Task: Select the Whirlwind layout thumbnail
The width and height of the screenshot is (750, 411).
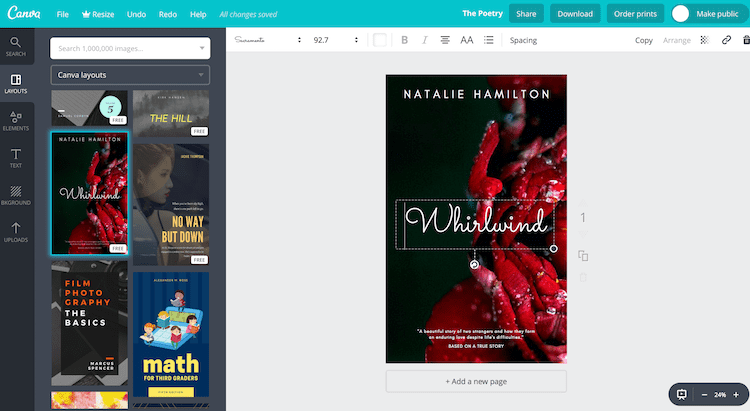Action: 89,193
